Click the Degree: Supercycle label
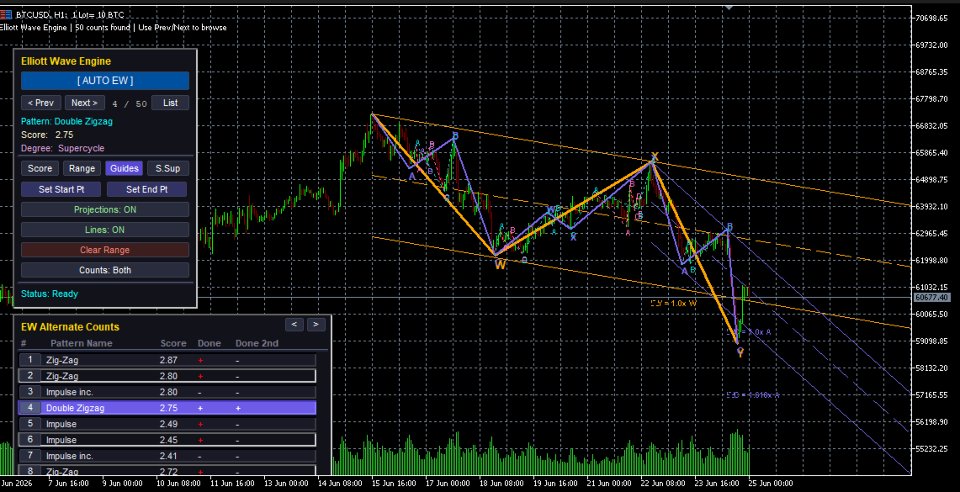Image resolution: width=960 pixels, height=492 pixels. pyautogui.click(x=62, y=148)
